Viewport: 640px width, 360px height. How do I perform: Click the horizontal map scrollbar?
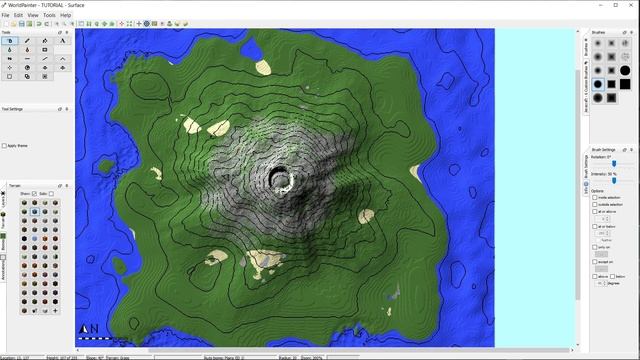[x=358, y=350]
